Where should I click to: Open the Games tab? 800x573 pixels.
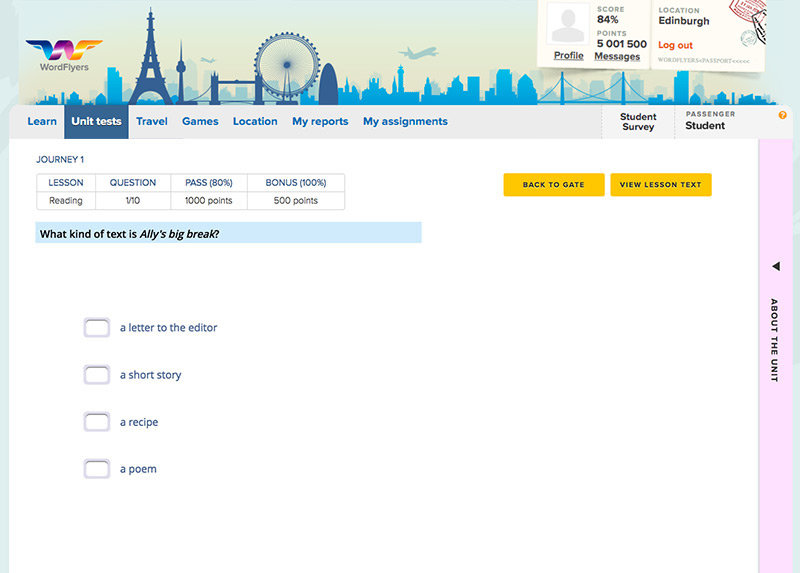pos(200,122)
